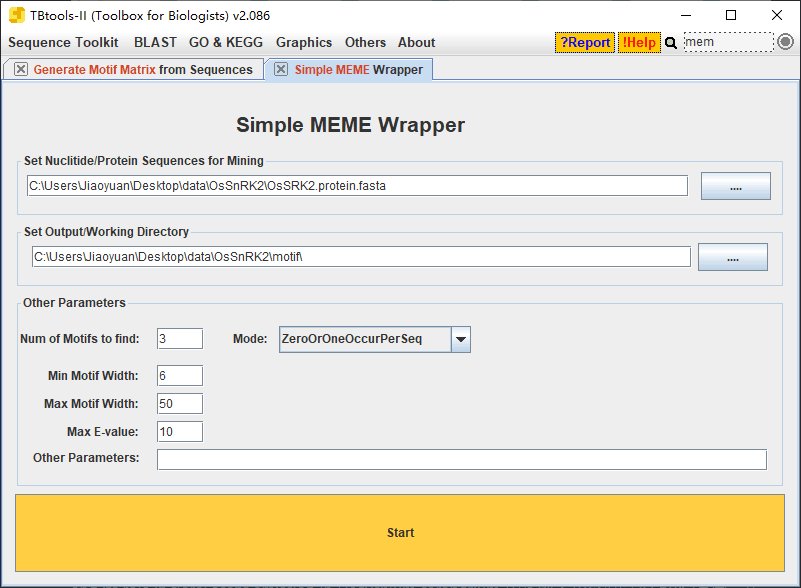This screenshot has width=801, height=588.
Task: Browse for output working directory
Action: tap(733, 257)
